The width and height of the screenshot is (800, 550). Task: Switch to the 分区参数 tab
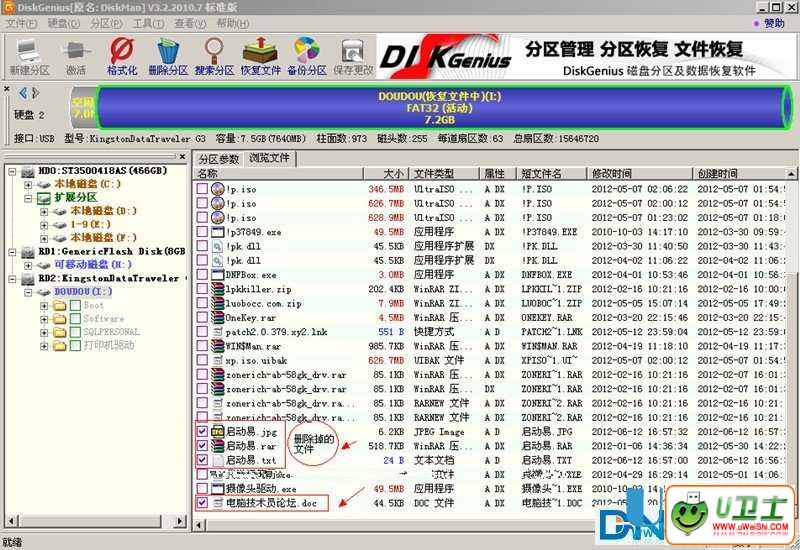point(218,159)
